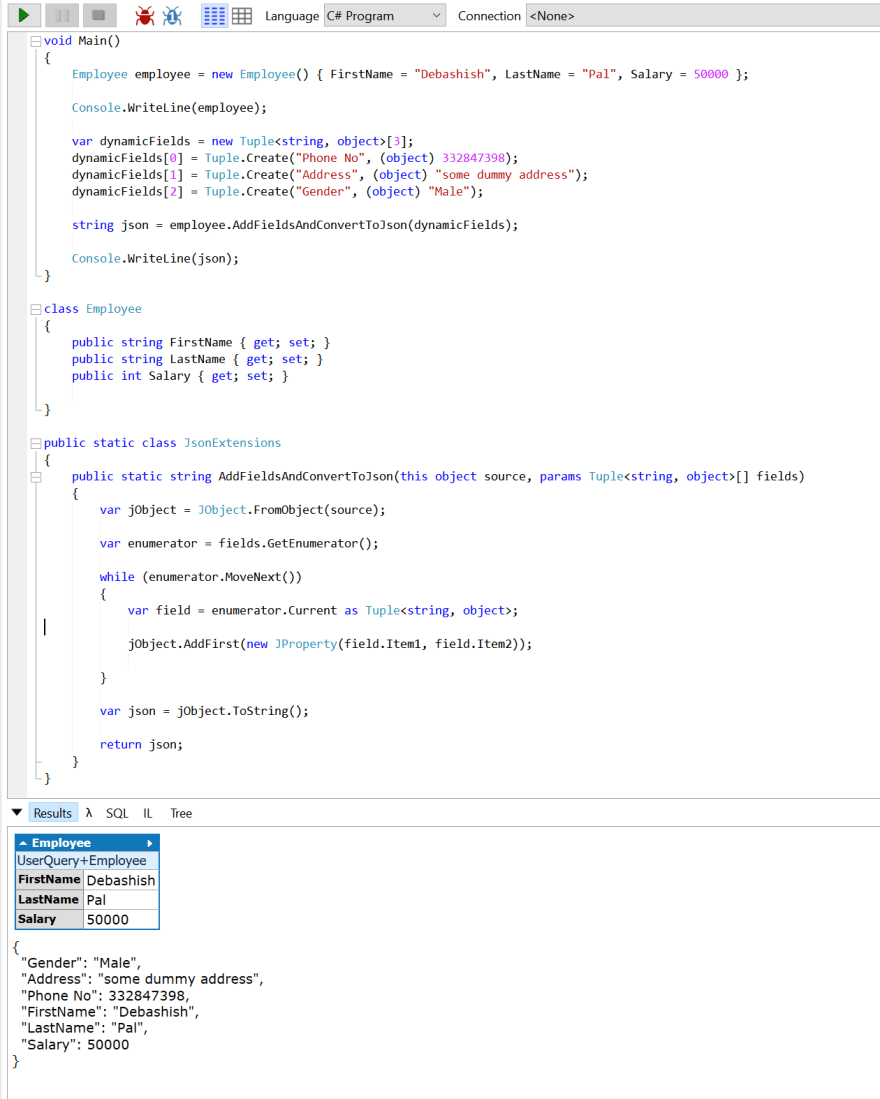This screenshot has width=880, height=1099.
Task: Select the IL tab
Action: coord(148,813)
